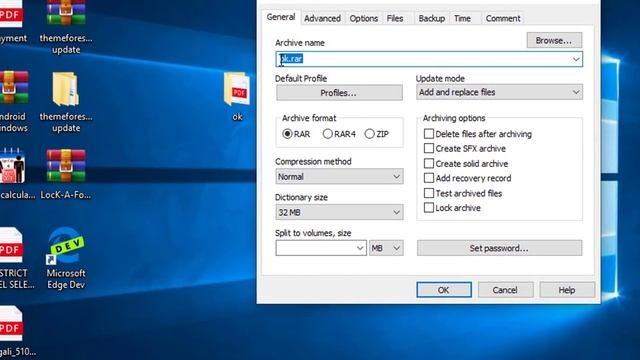The image size is (640, 360).
Task: Select the Microsoft Edge Dev desktop shortcut
Action: coord(66,258)
